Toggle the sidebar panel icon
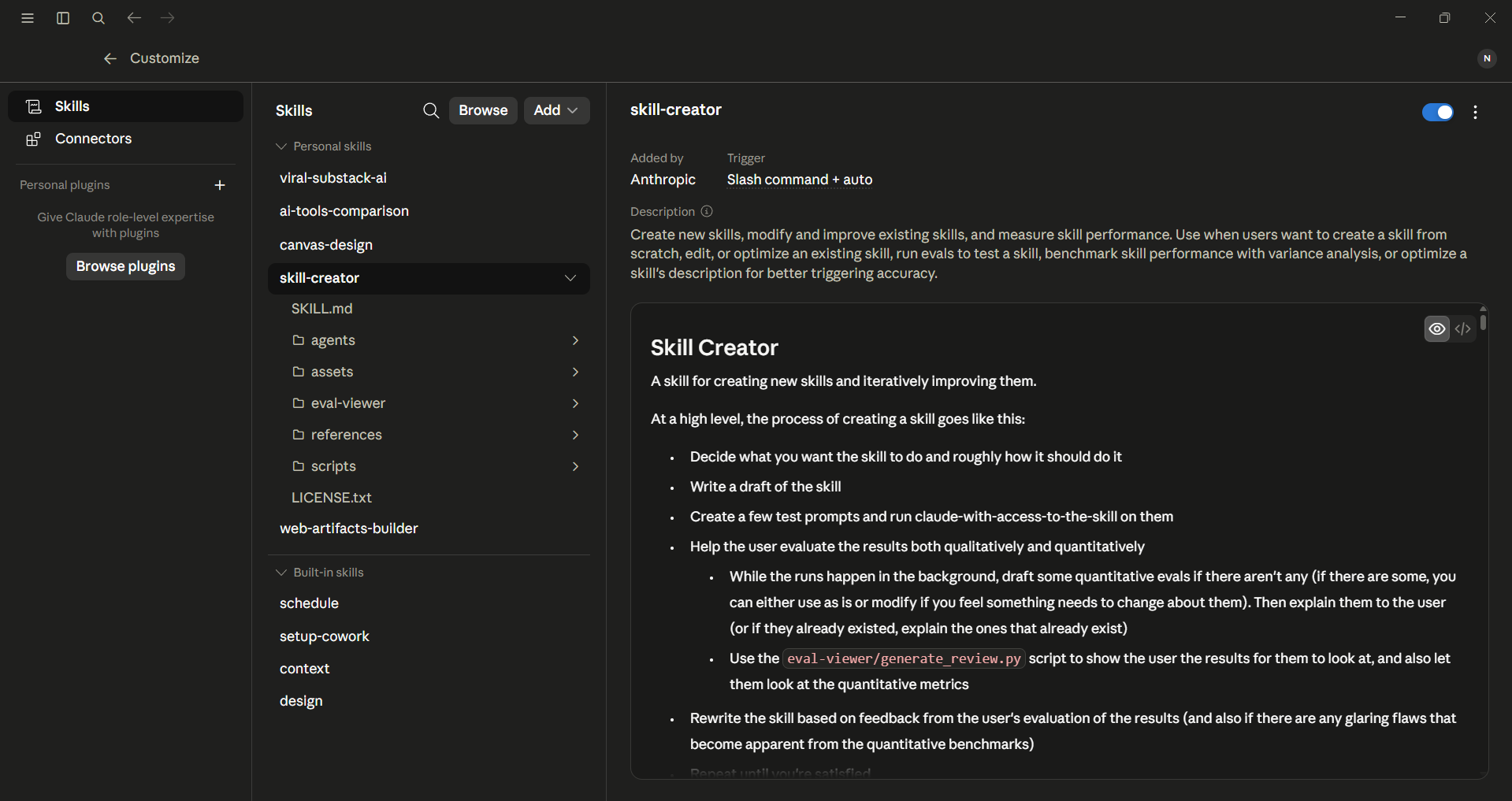 coord(63,18)
